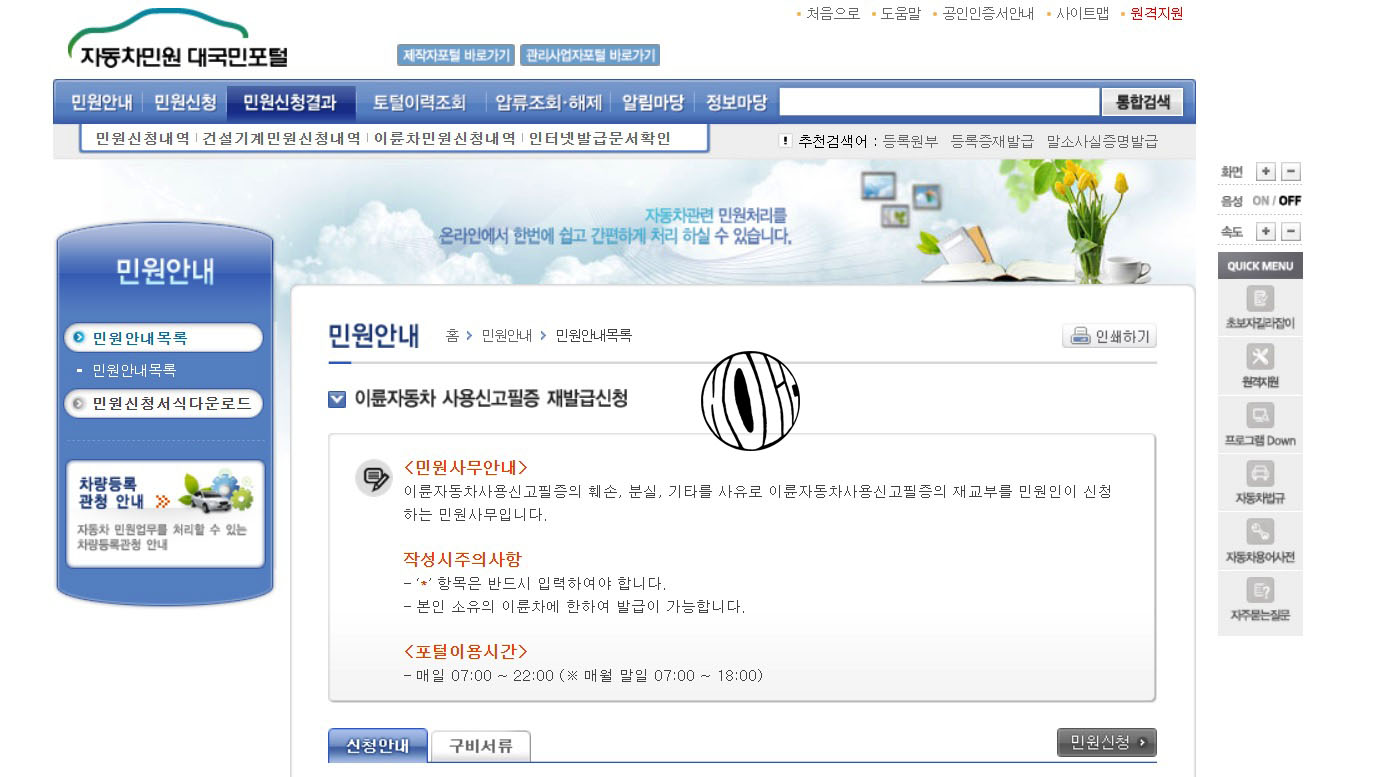This screenshot has height=777, width=1392.
Task: Click the 통합검색 search button
Action: (x=1142, y=102)
